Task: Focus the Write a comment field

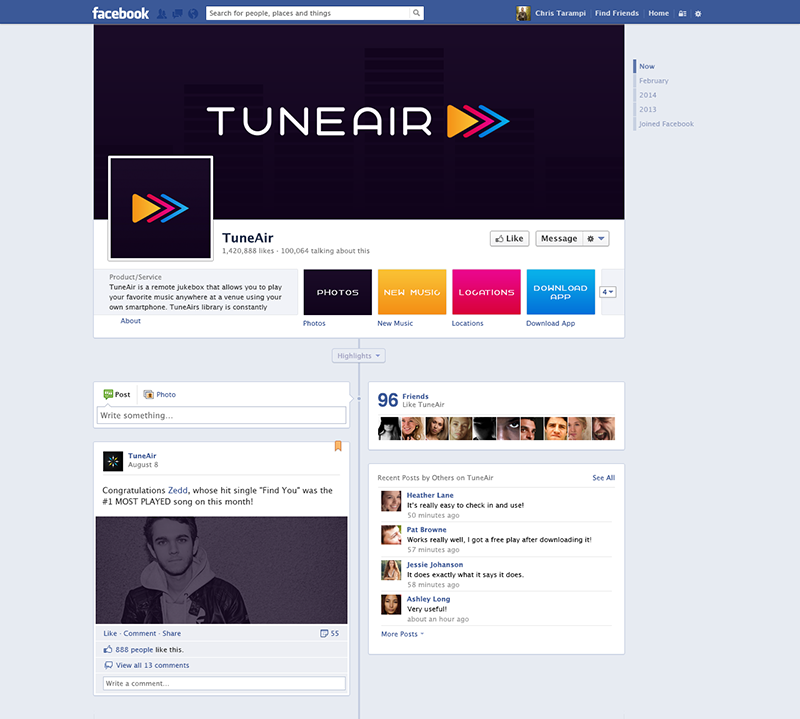Action: pos(224,683)
